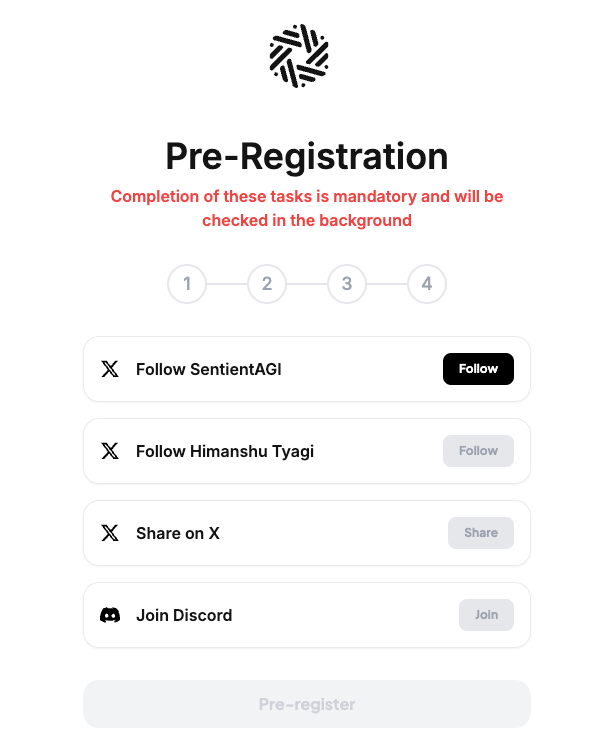Click the black Follow button for SentientAGI
The width and height of the screenshot is (594, 745).
478,369
